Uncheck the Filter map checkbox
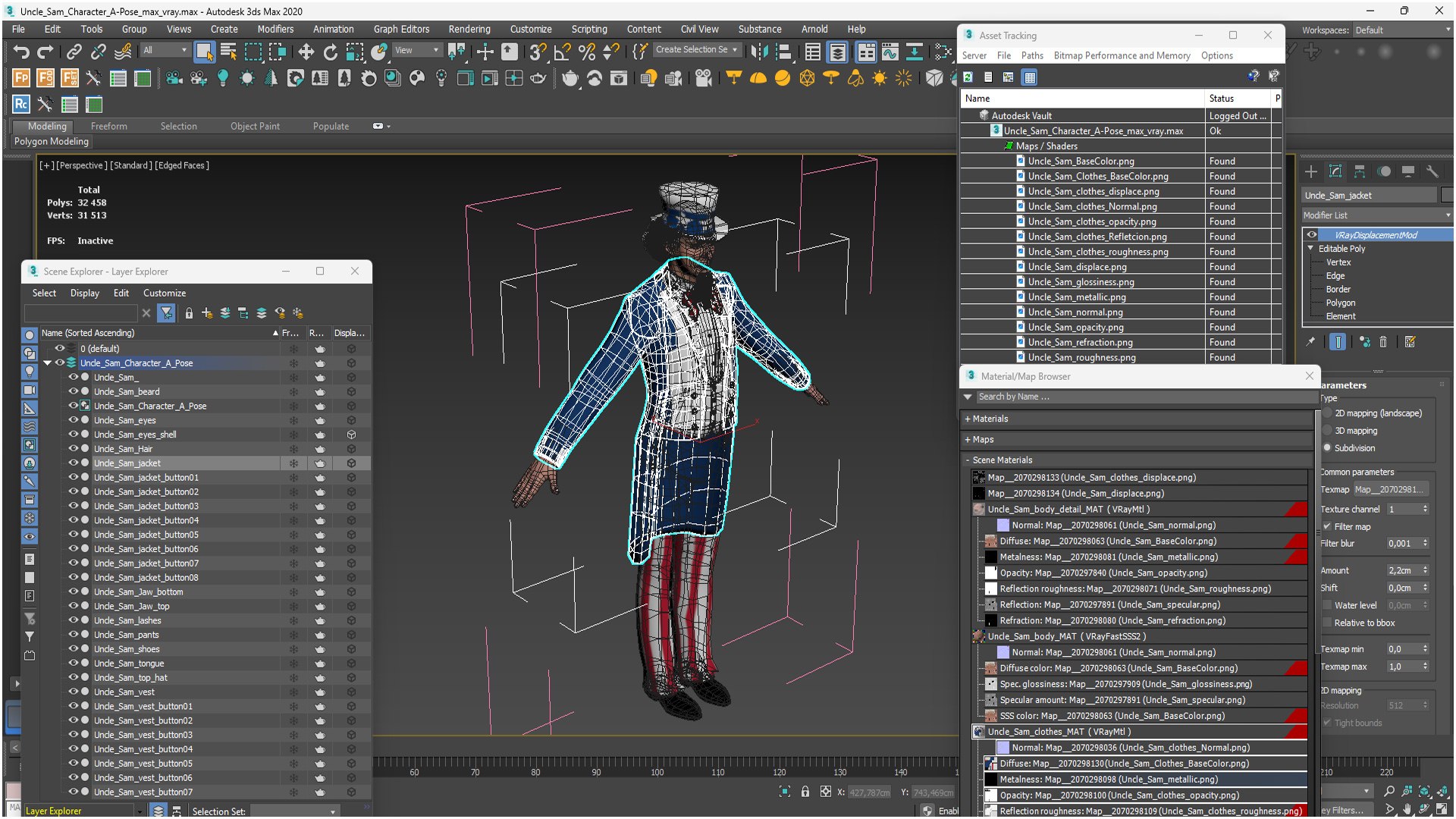The image size is (1456, 819). point(1327,526)
